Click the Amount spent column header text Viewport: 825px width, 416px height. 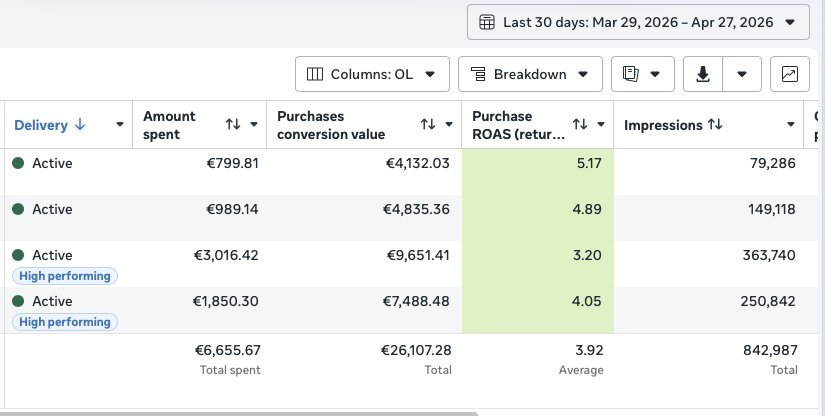tap(169, 125)
